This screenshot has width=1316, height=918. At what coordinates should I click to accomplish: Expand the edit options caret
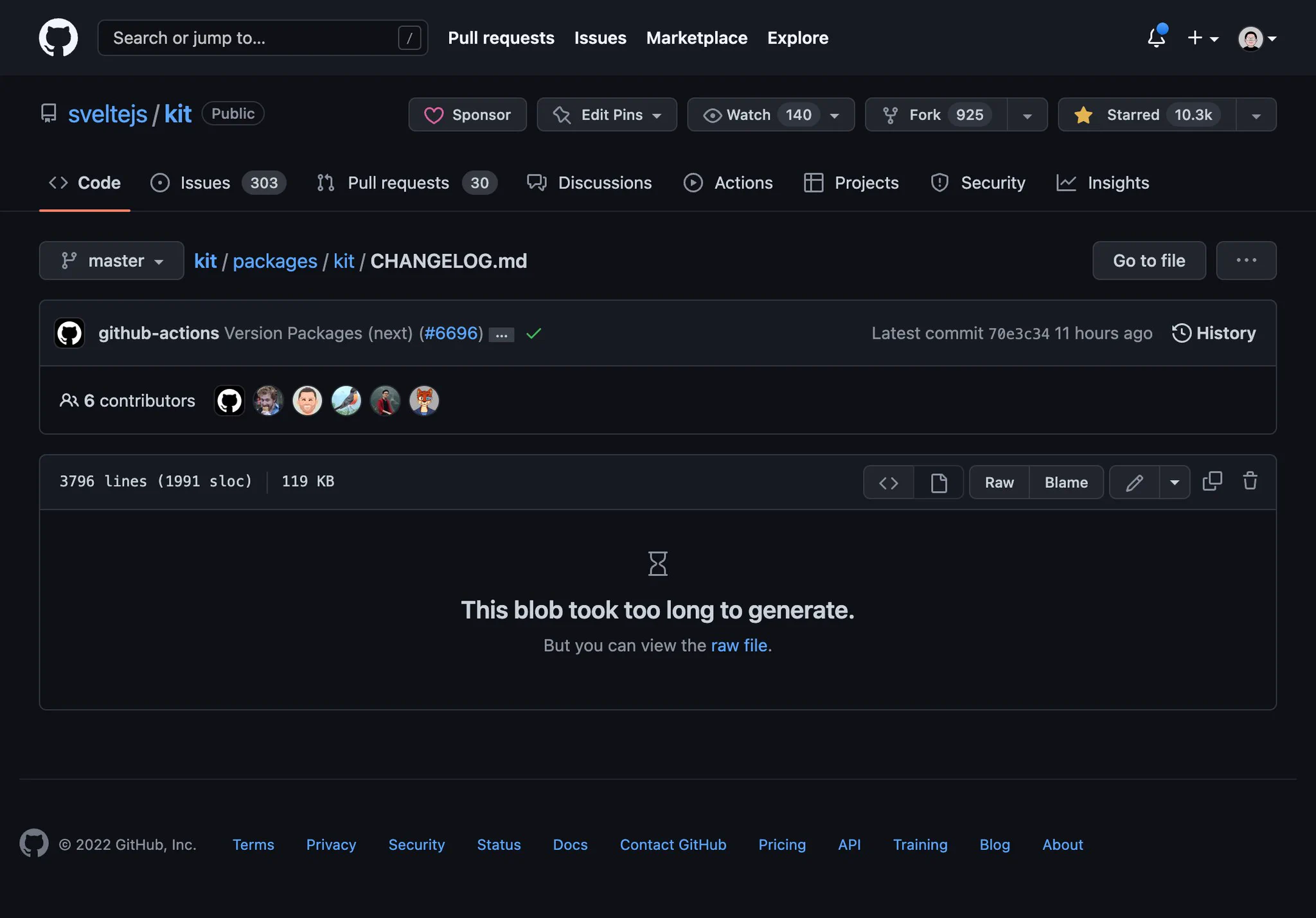pyautogui.click(x=1175, y=482)
